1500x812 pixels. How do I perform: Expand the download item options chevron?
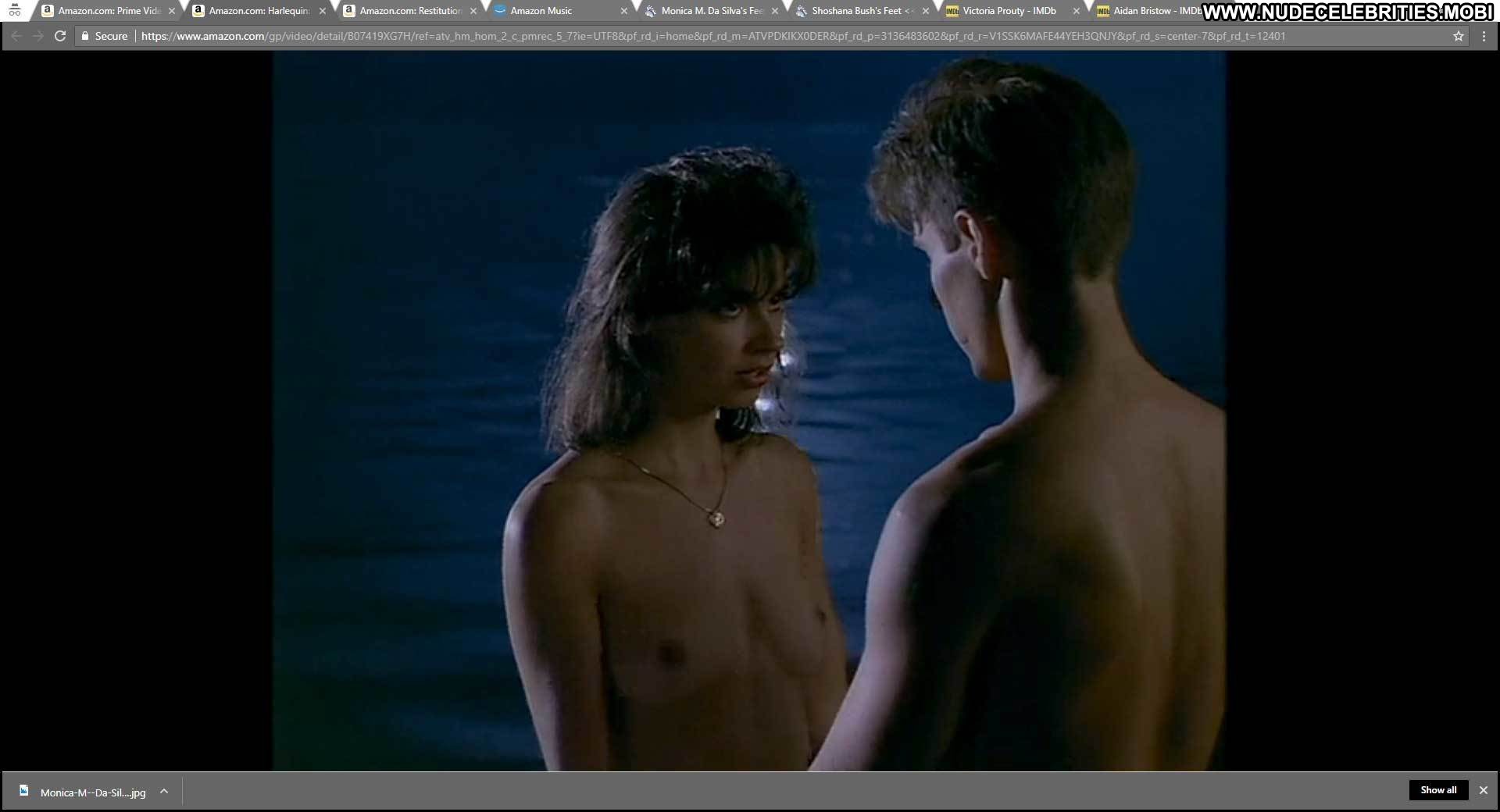click(164, 791)
